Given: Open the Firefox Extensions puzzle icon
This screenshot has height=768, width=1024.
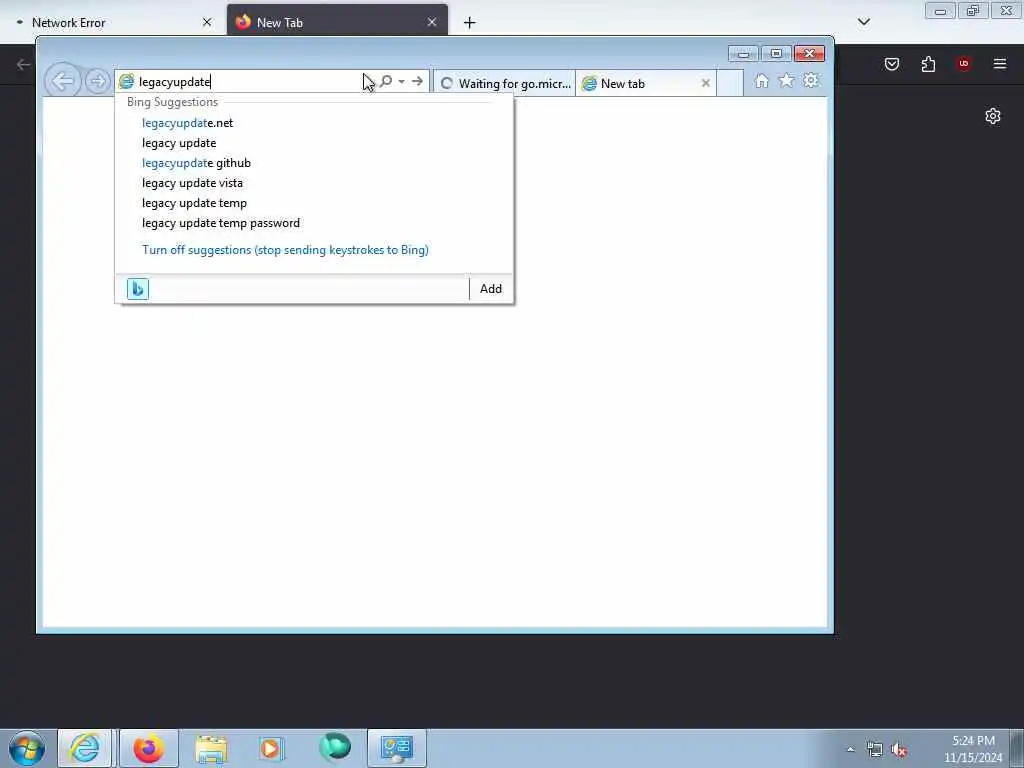Looking at the screenshot, I should point(928,64).
